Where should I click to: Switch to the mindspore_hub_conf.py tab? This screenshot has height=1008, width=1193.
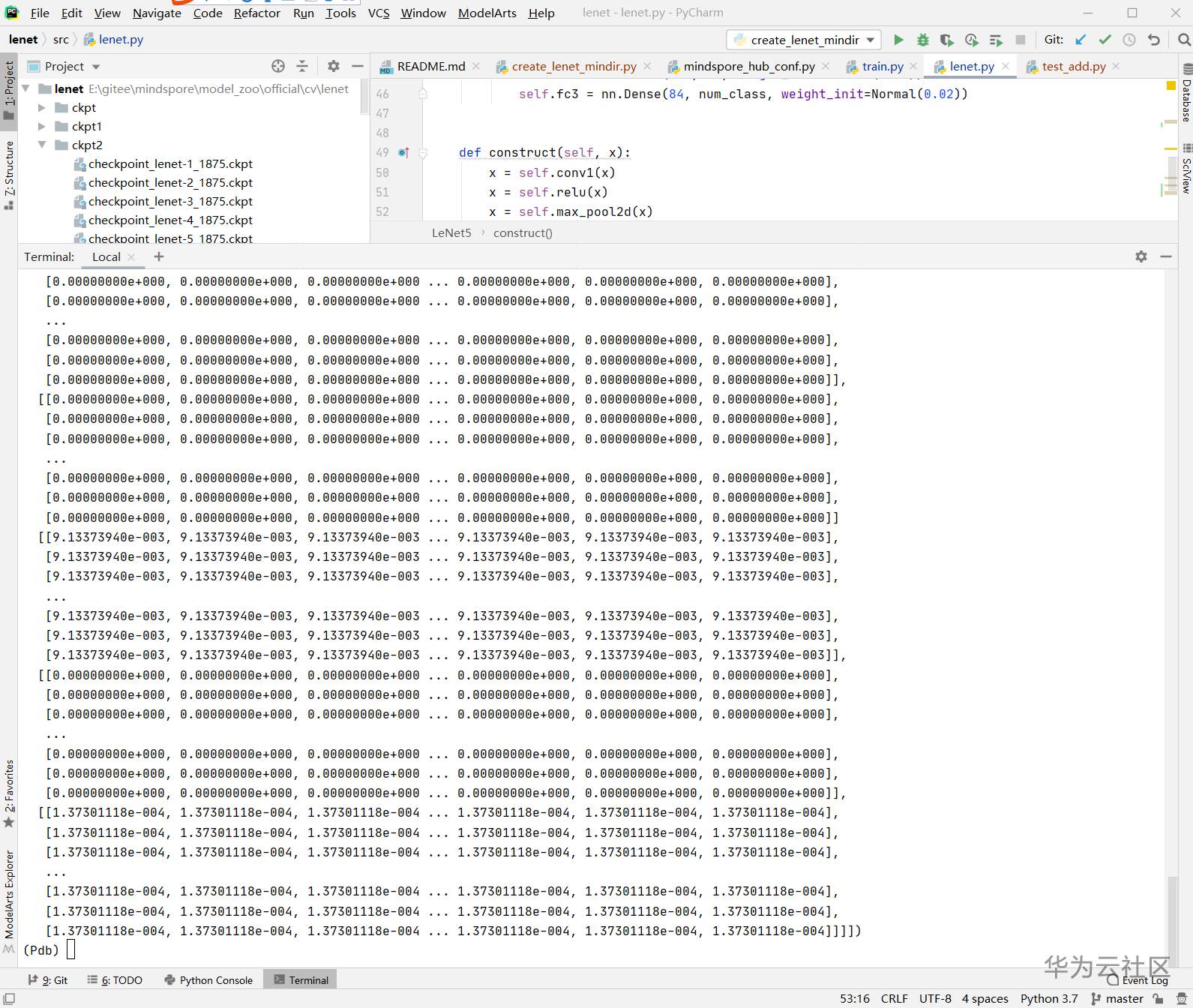749,66
